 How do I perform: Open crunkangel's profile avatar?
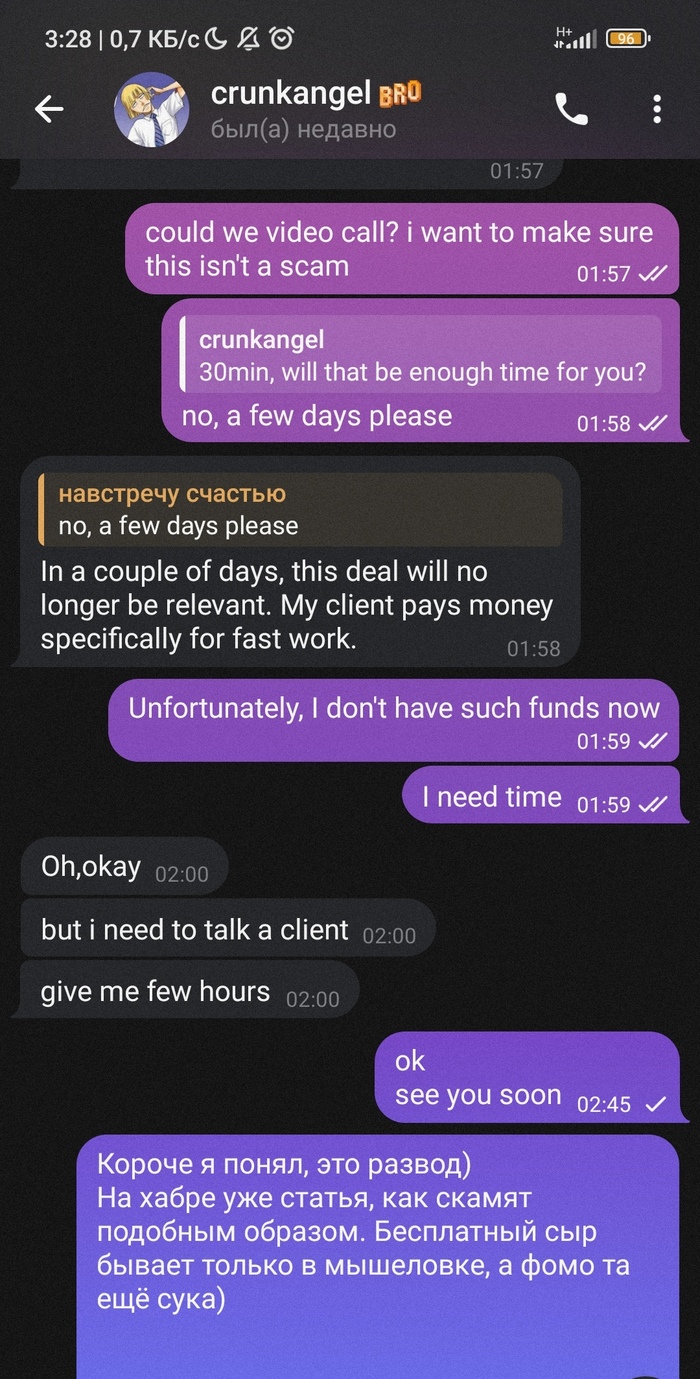point(153,110)
